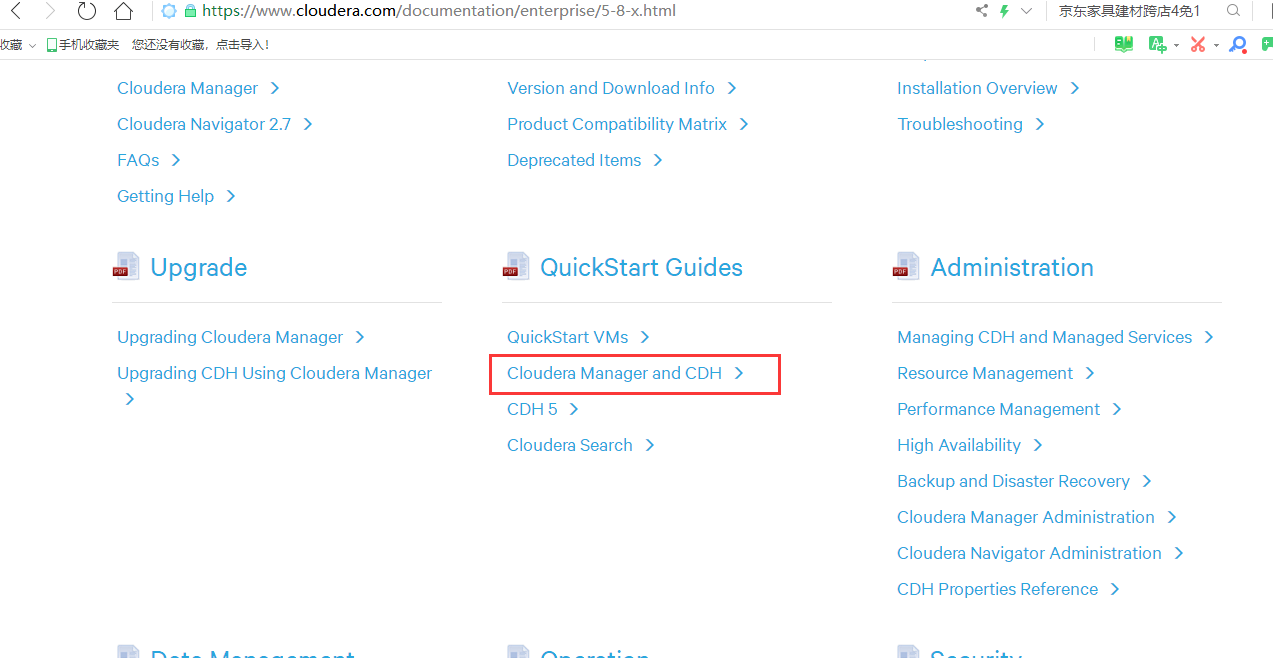Screen dimensions: 1273x658
Task: Go back with the browser back arrow
Action: 15,11
